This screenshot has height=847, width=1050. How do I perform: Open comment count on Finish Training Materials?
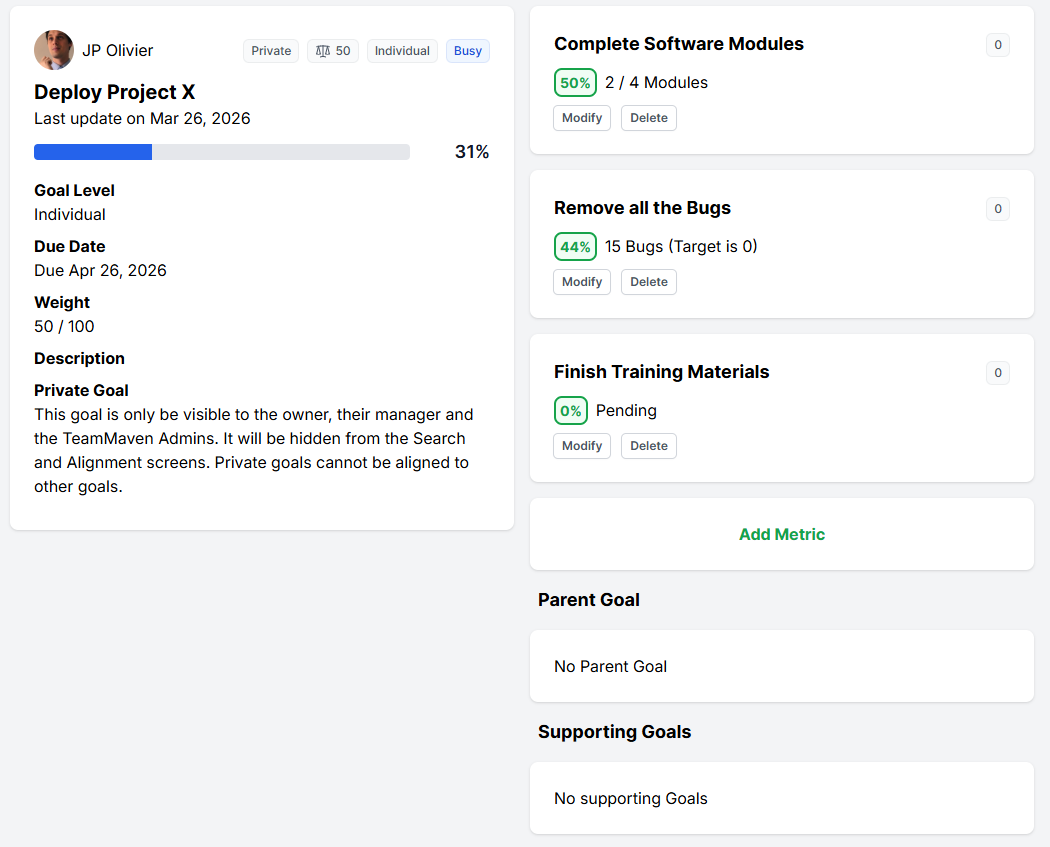coord(997,373)
